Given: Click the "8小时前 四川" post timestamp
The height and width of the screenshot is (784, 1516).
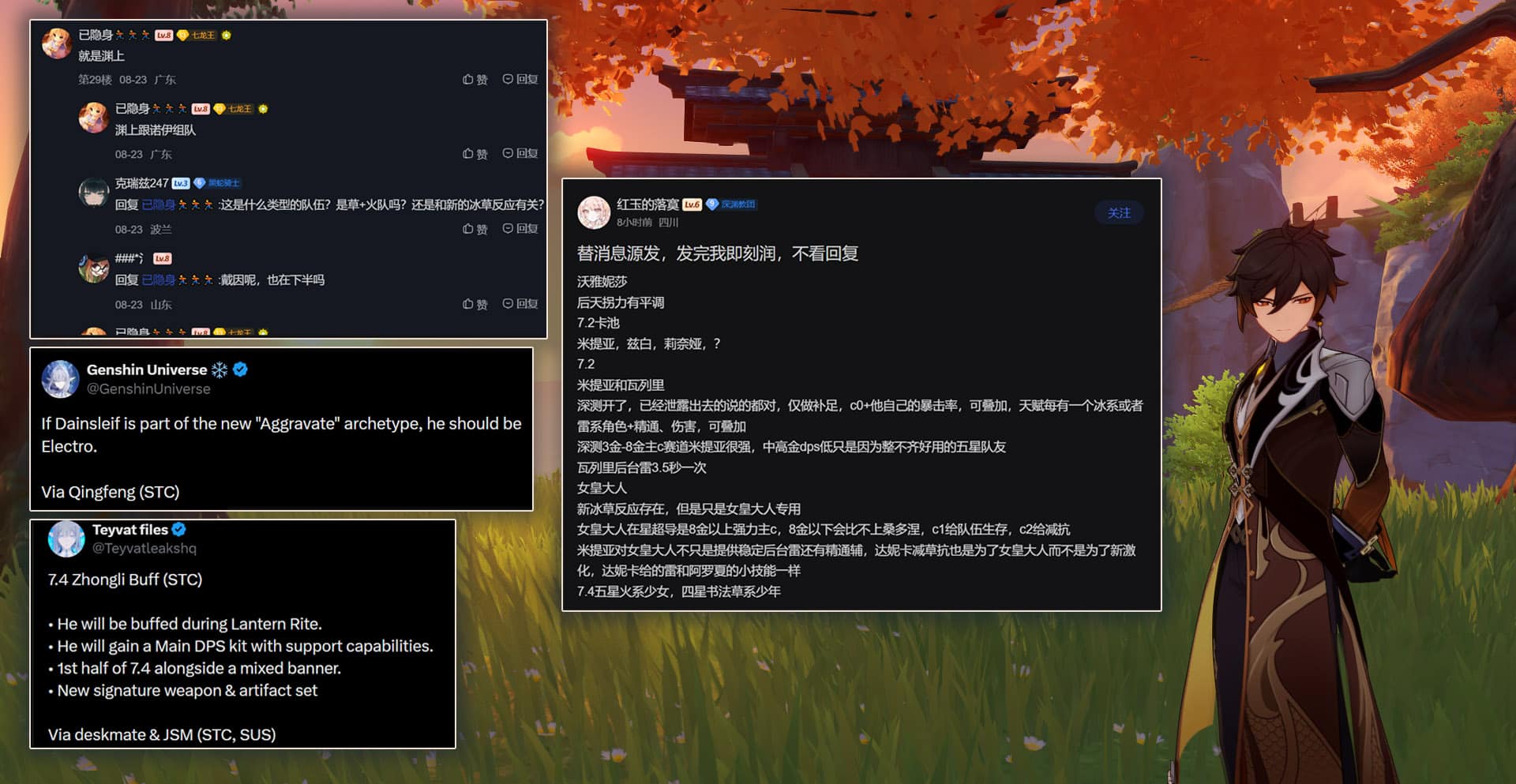Looking at the screenshot, I should (x=647, y=223).
